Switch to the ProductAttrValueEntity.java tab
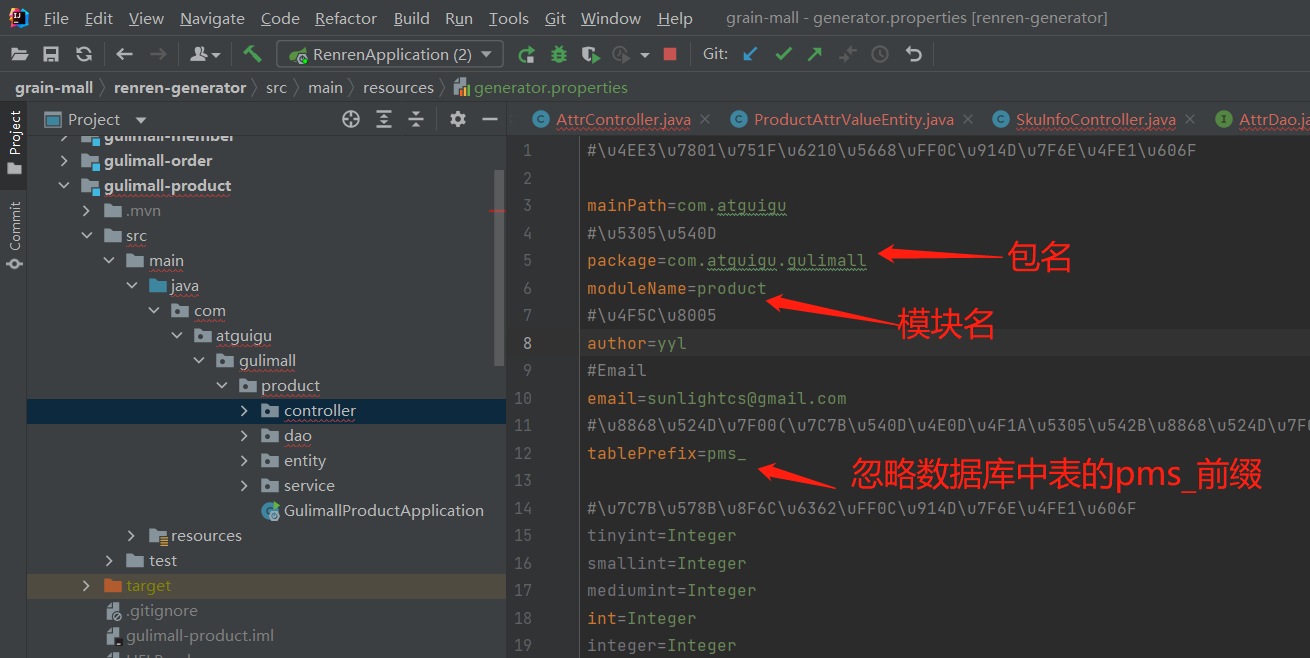Image resolution: width=1310 pixels, height=658 pixels. pyautogui.click(x=853, y=119)
